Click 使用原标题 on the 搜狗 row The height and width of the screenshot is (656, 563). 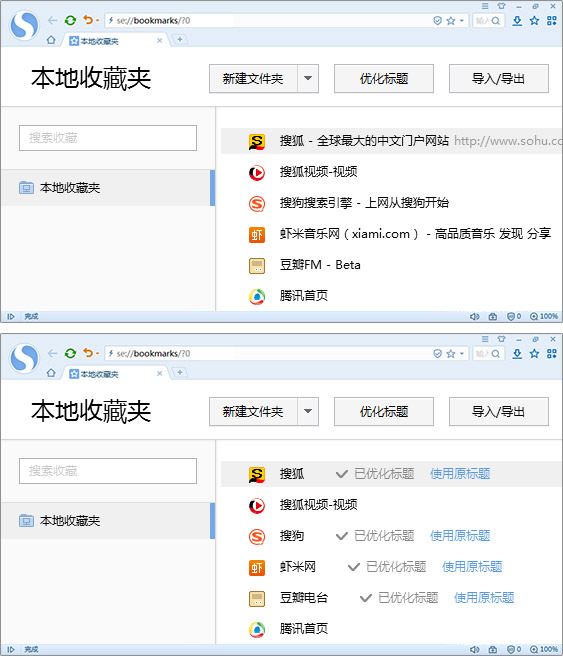coord(460,536)
